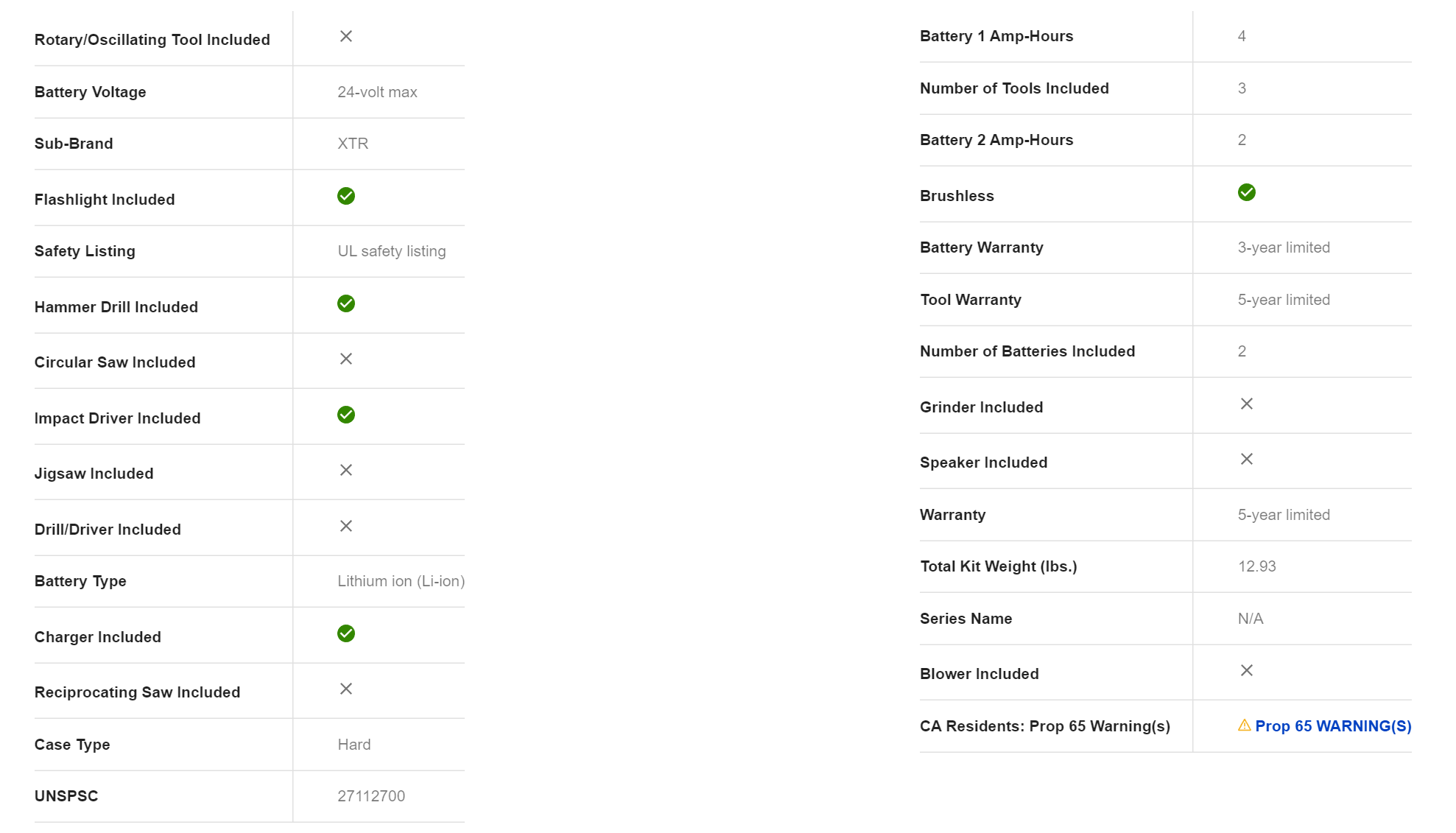This screenshot has height=833, width=1456.
Task: Click the 24-volt max battery voltage value
Action: (377, 92)
